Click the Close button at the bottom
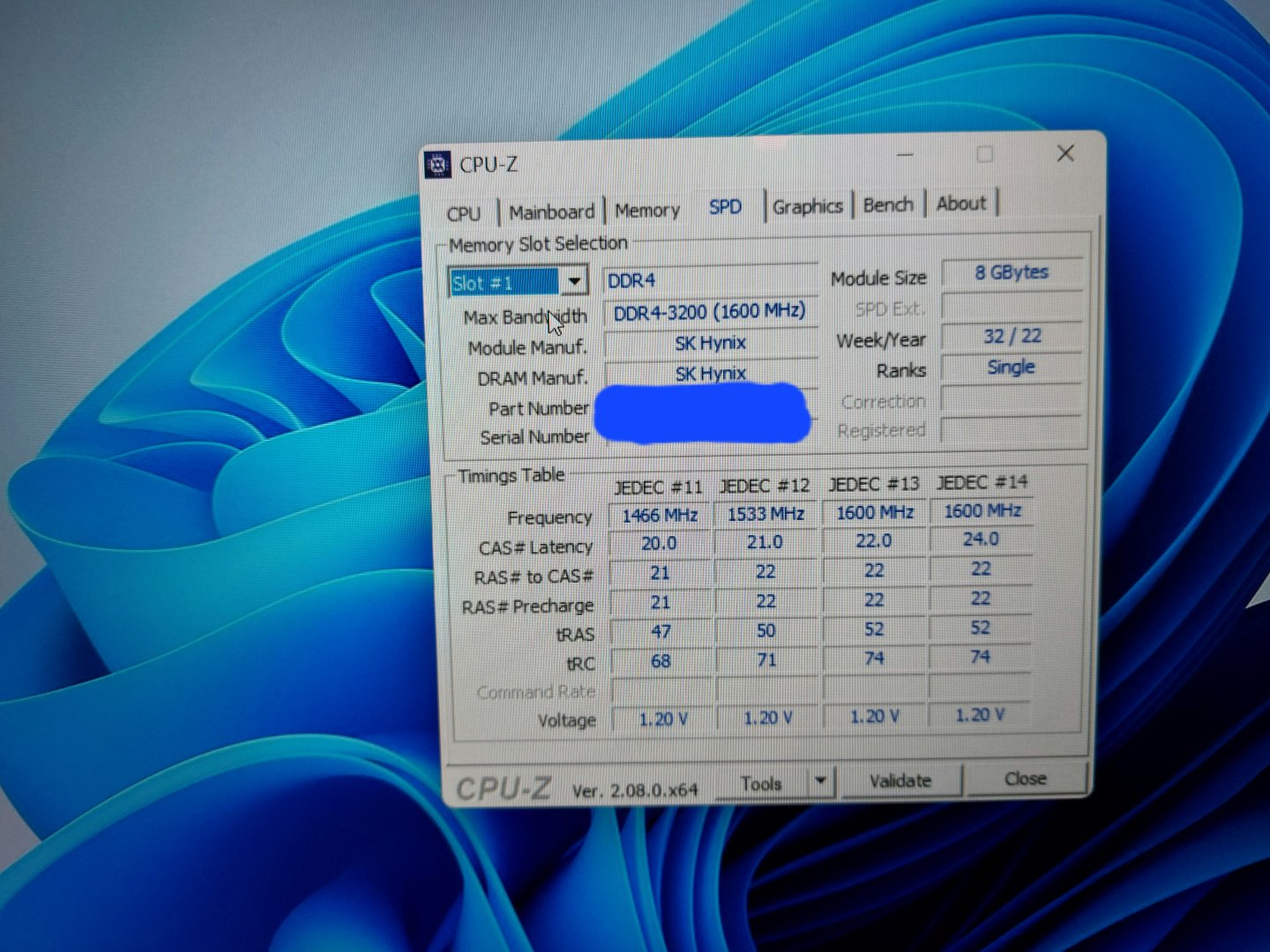The width and height of the screenshot is (1270, 952). tap(1025, 778)
